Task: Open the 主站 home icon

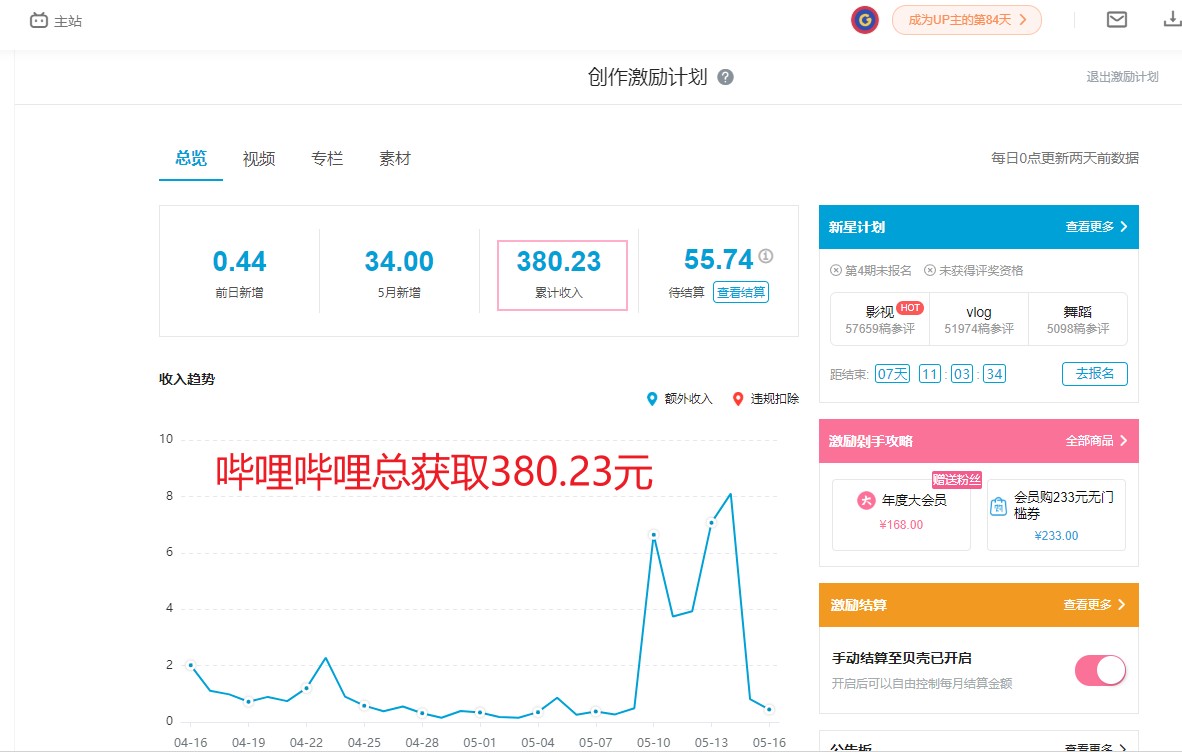Action: 38,20
